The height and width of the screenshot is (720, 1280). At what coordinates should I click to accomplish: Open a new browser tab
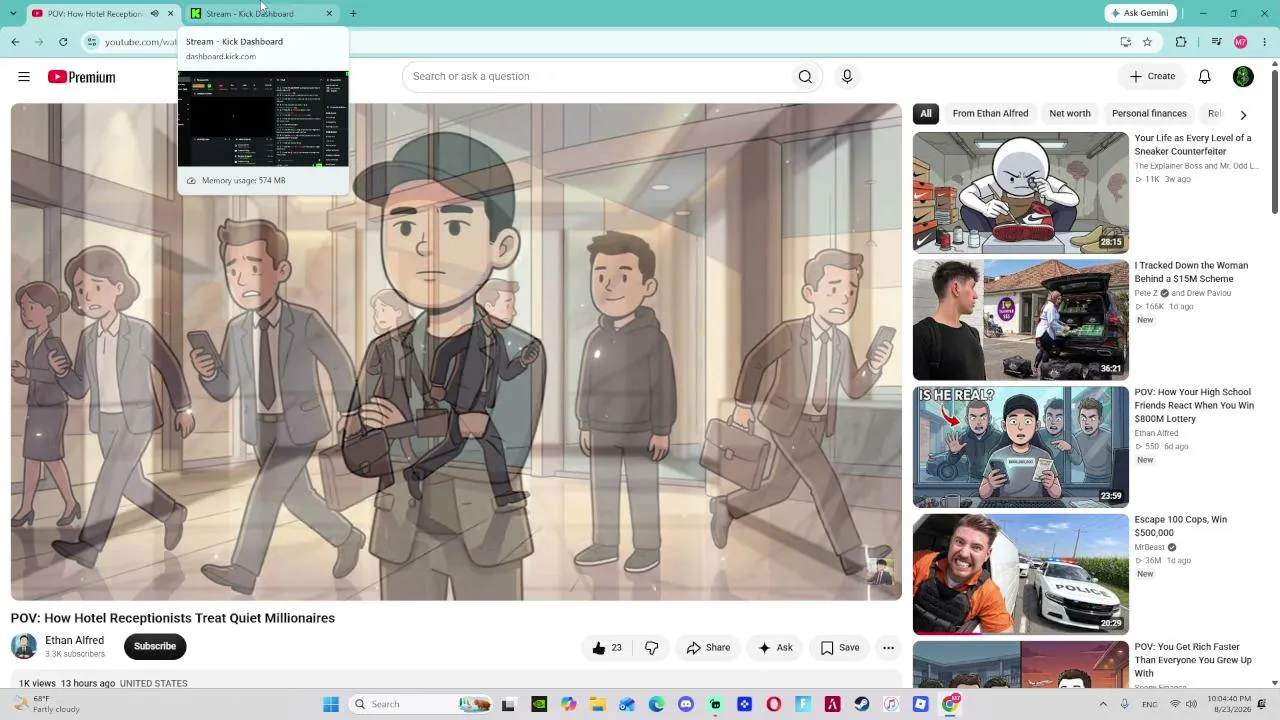[353, 13]
